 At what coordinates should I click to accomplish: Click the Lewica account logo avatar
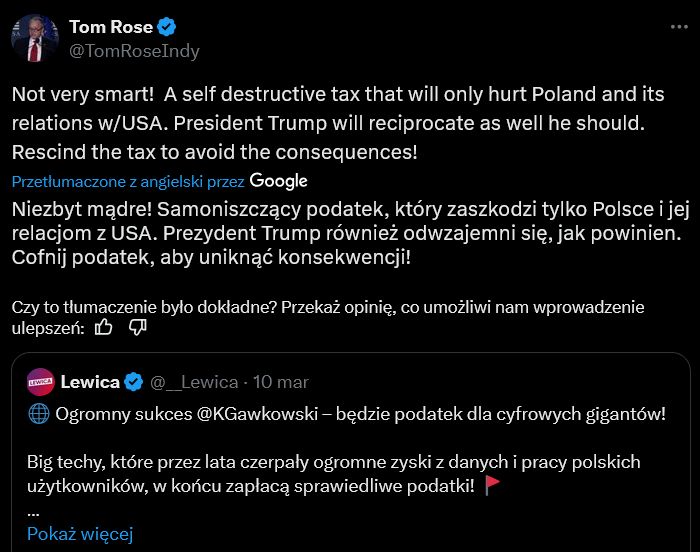(41, 381)
